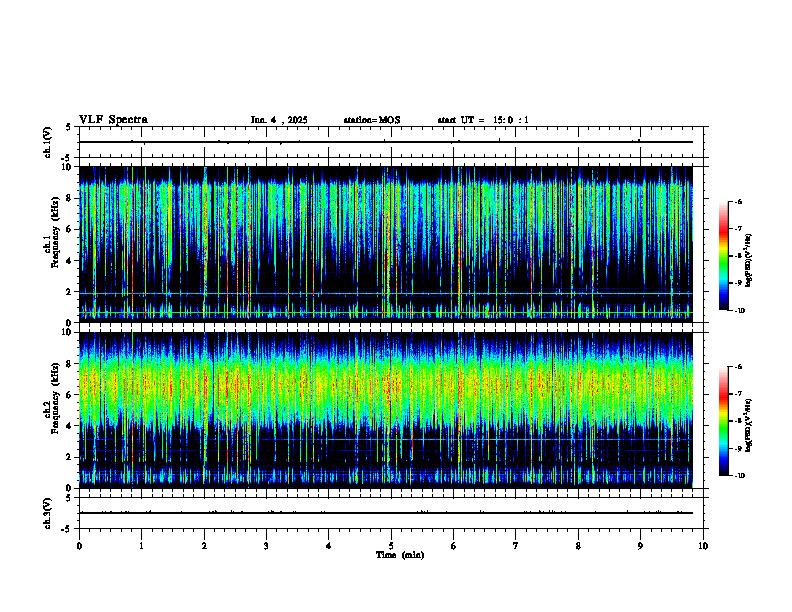Click the "-7" label on ch.2 color bar

coord(738,394)
